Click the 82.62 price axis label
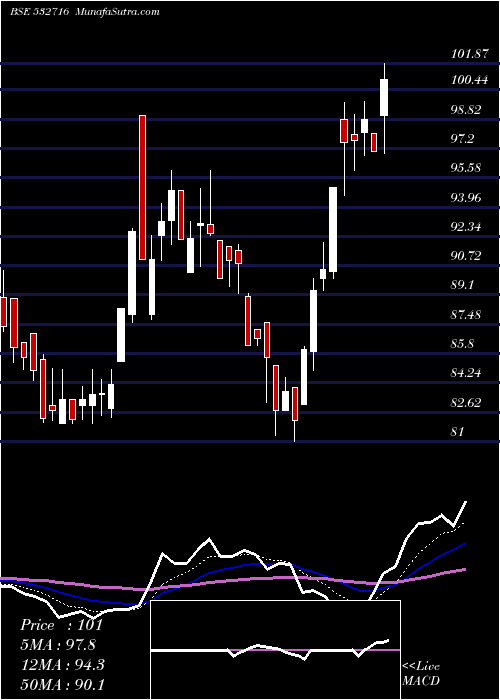 tap(466, 403)
